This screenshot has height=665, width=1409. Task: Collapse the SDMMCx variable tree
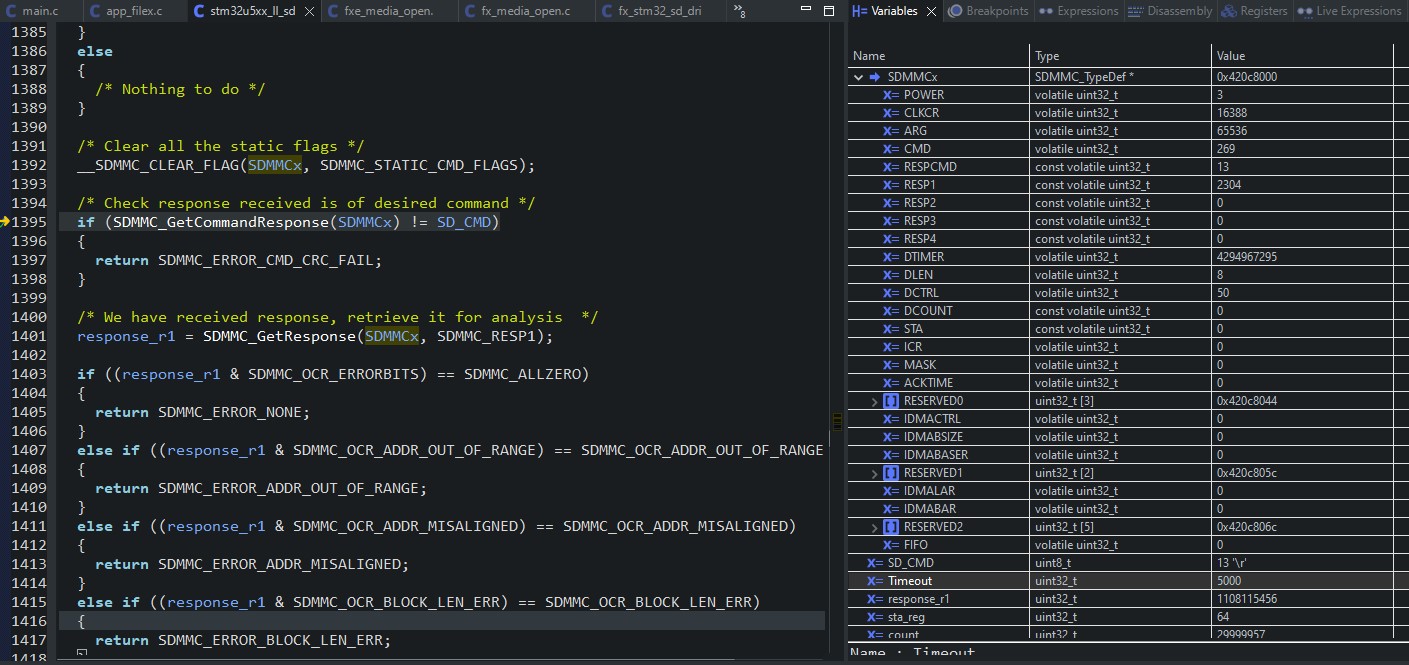[x=858, y=76]
